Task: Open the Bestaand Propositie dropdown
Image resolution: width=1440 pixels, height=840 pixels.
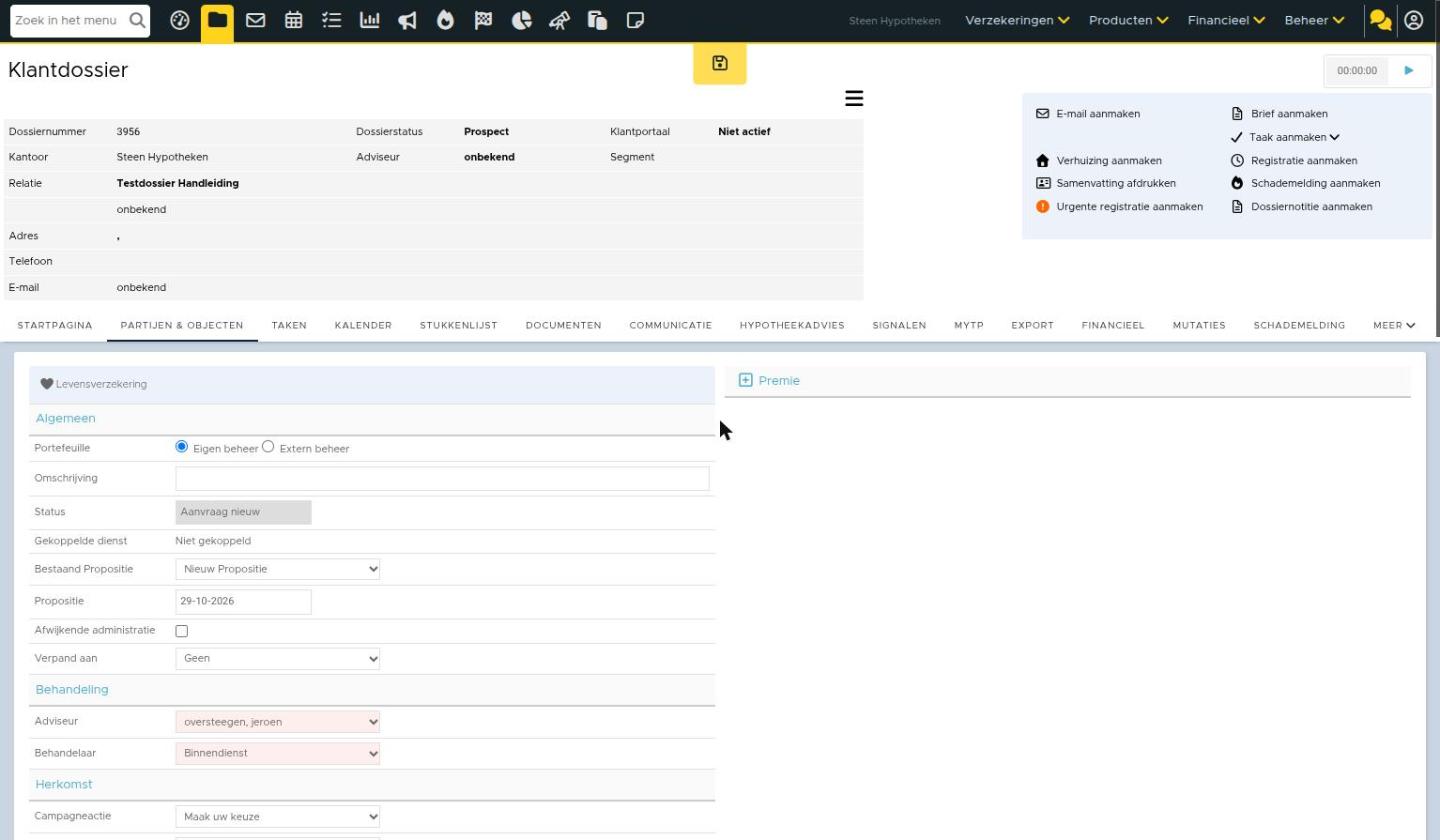Action: tap(278, 569)
